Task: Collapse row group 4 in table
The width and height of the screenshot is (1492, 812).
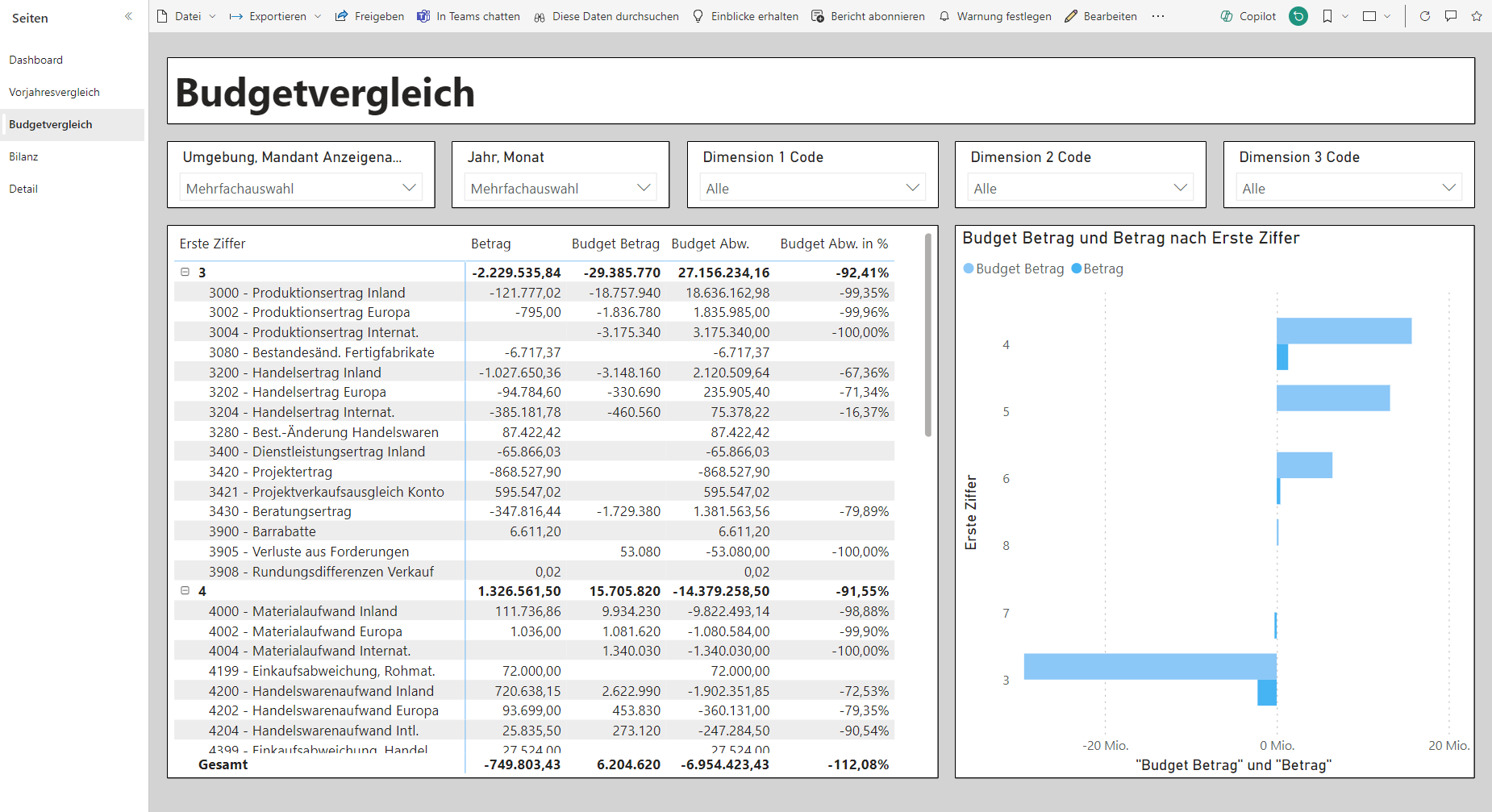Action: (185, 591)
